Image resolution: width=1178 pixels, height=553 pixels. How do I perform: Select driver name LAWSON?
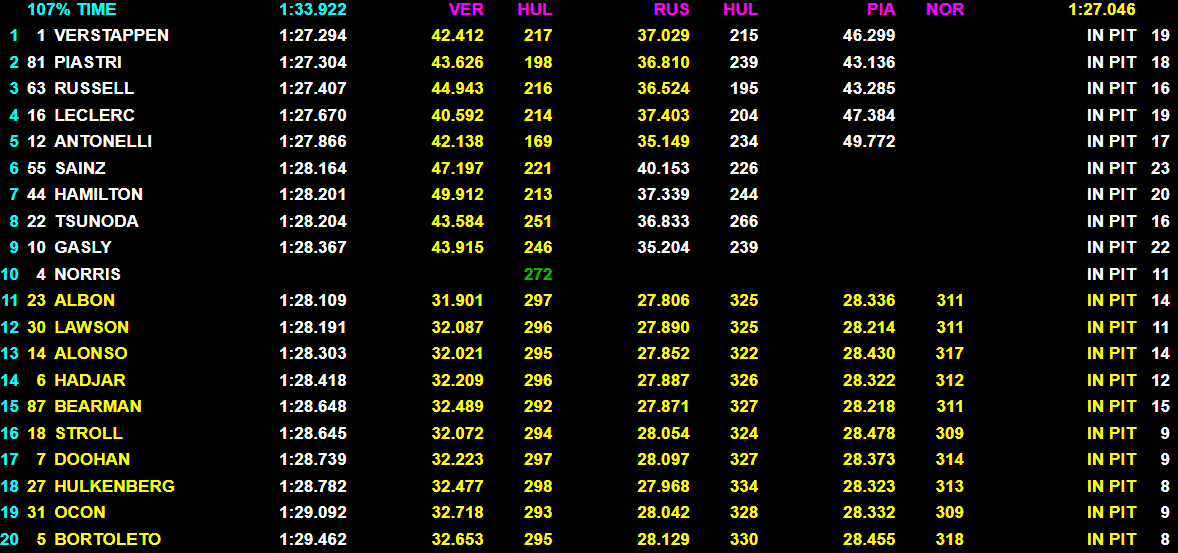pyautogui.click(x=92, y=327)
